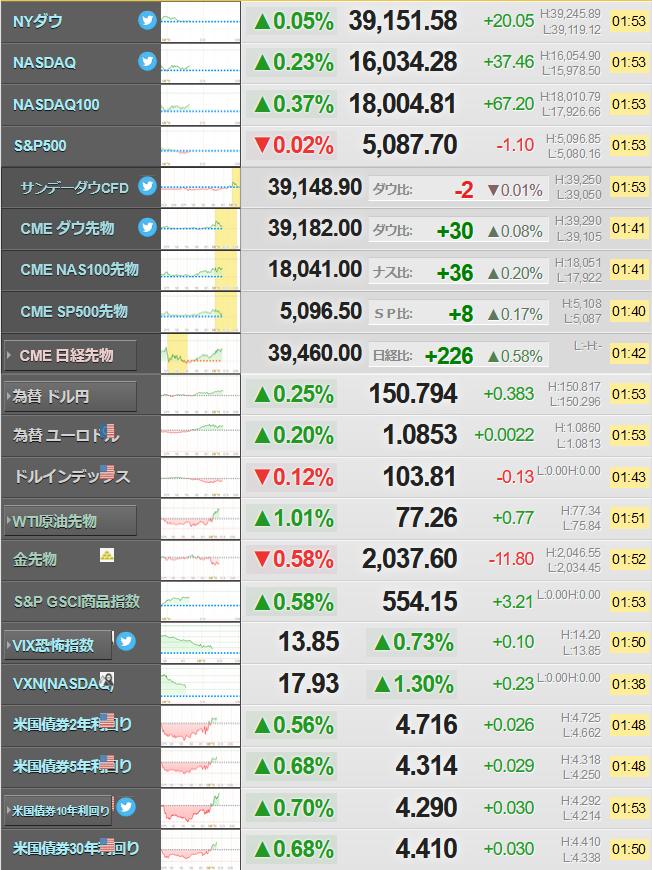Screen dimensions: 652x870
Task: Click the CME SP500先物 price 5,096.50
Action: point(321,311)
